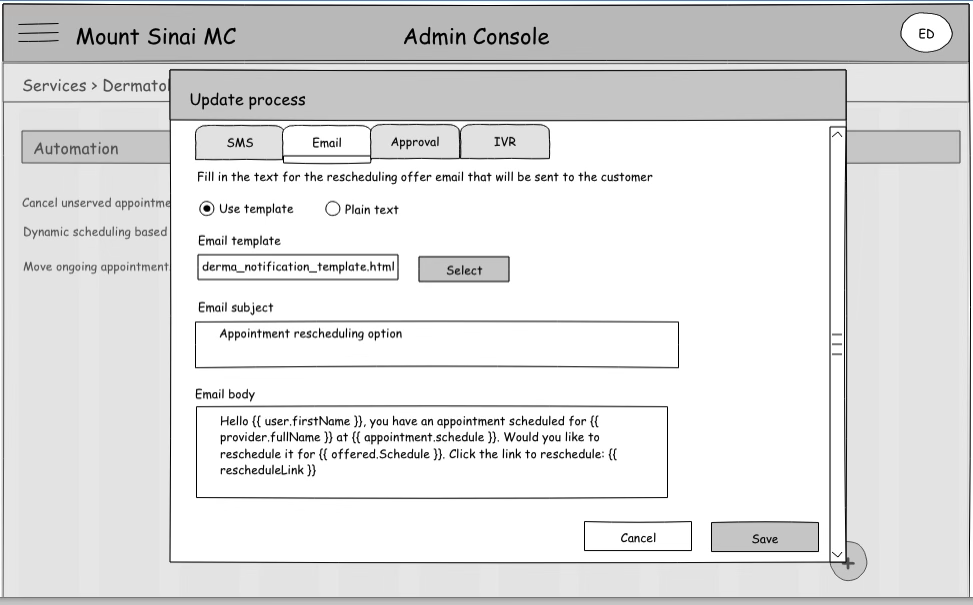Image resolution: width=973 pixels, height=605 pixels.
Task: Click the Dermatol breadcrumb item
Action: (x=136, y=86)
